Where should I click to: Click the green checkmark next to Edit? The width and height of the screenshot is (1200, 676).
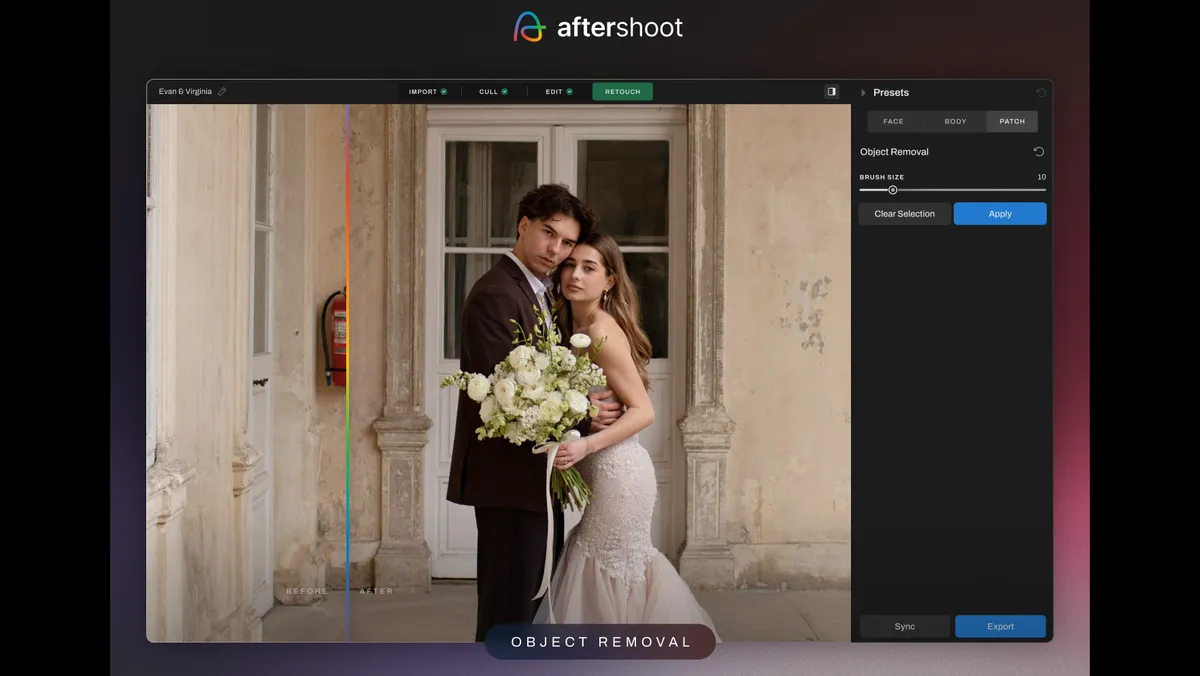pos(570,92)
